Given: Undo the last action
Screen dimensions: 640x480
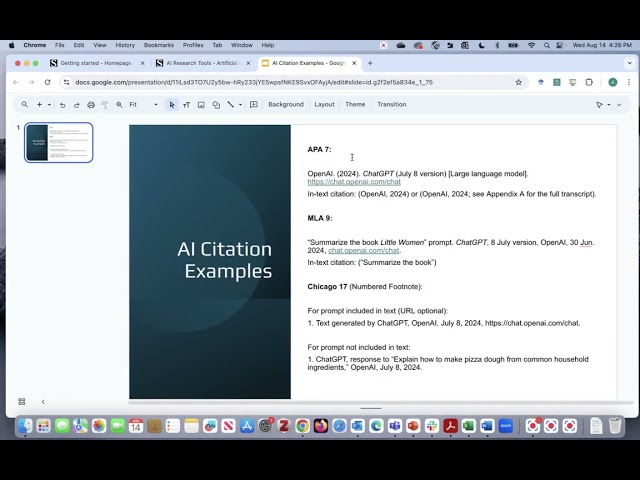Looking at the screenshot, I should (62, 105).
